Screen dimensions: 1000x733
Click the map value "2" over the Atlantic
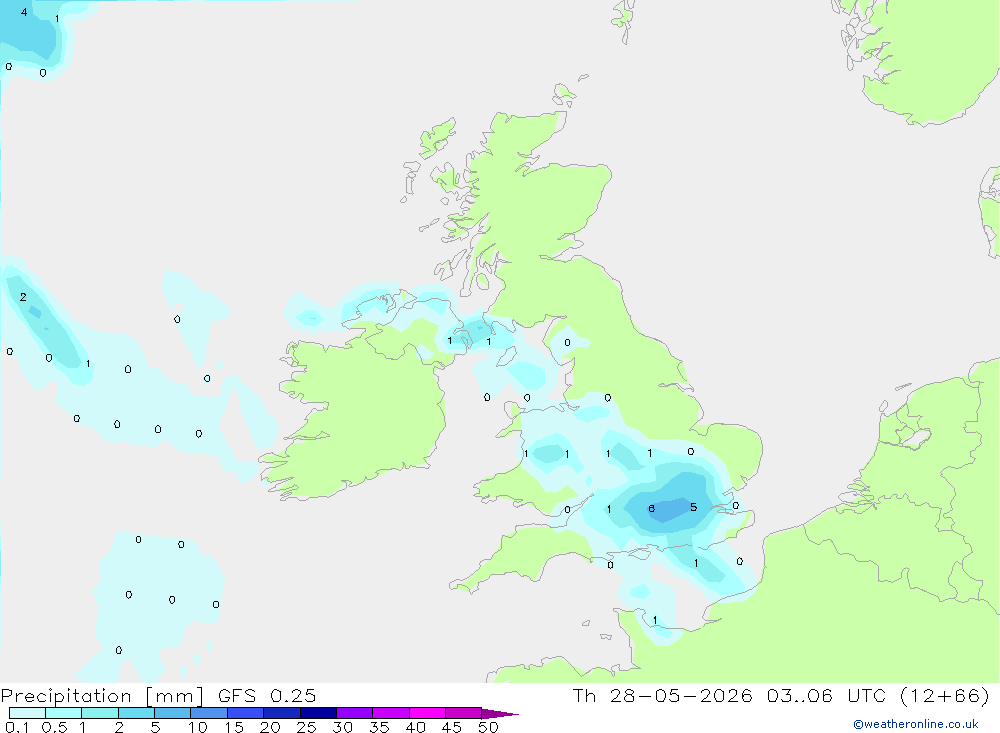23,297
